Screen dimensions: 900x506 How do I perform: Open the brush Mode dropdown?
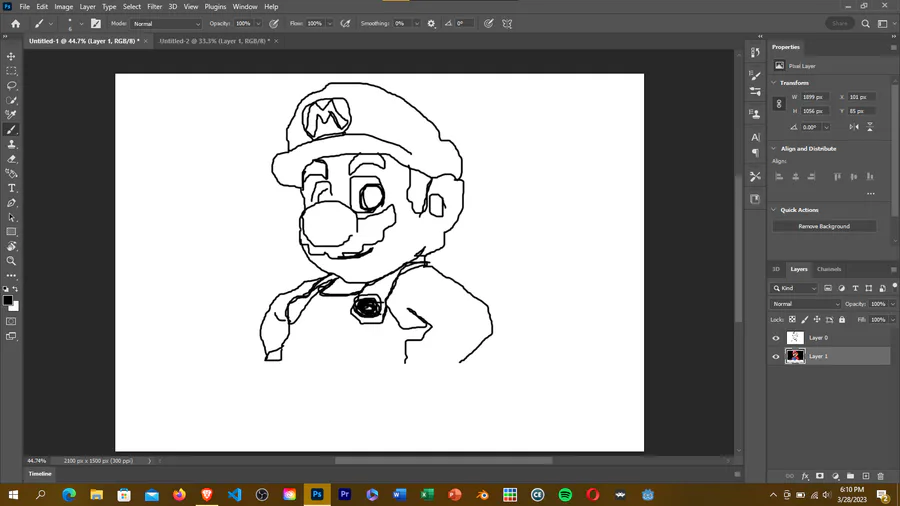point(166,24)
